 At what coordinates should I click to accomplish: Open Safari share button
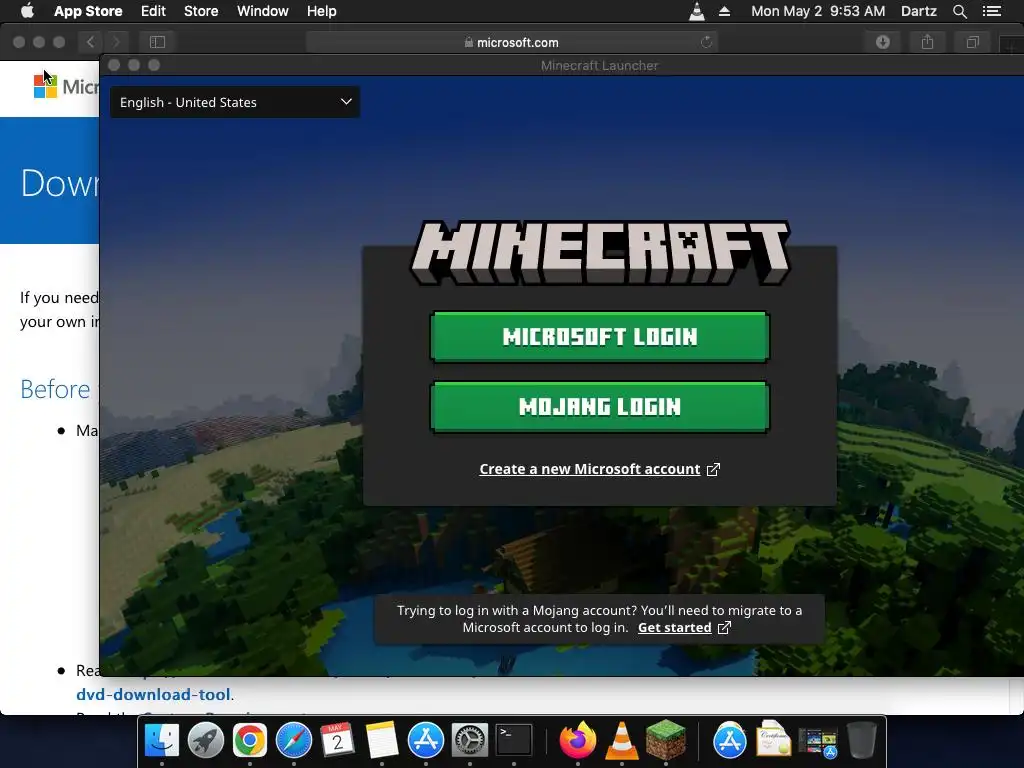tap(927, 42)
